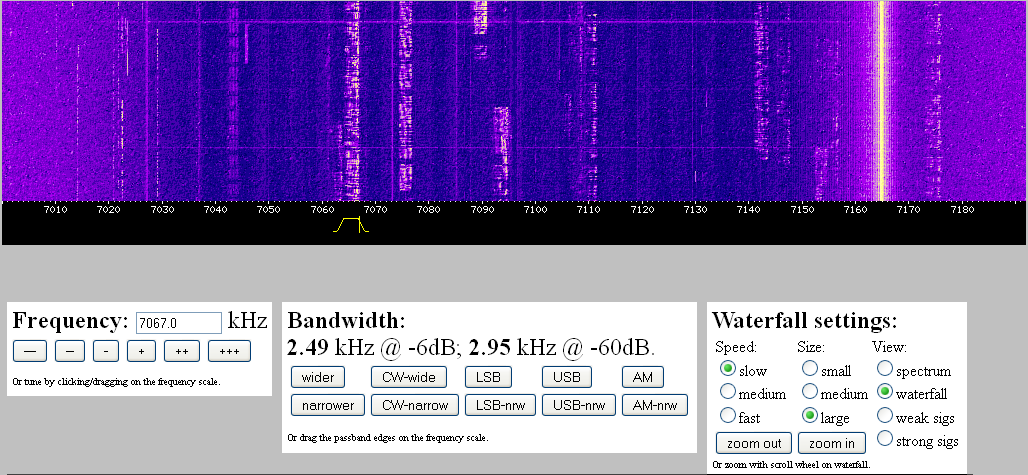Viewport: 1028px width, 475px height.
Task: Tune to 7040 on the frequency scale
Action: (215, 210)
